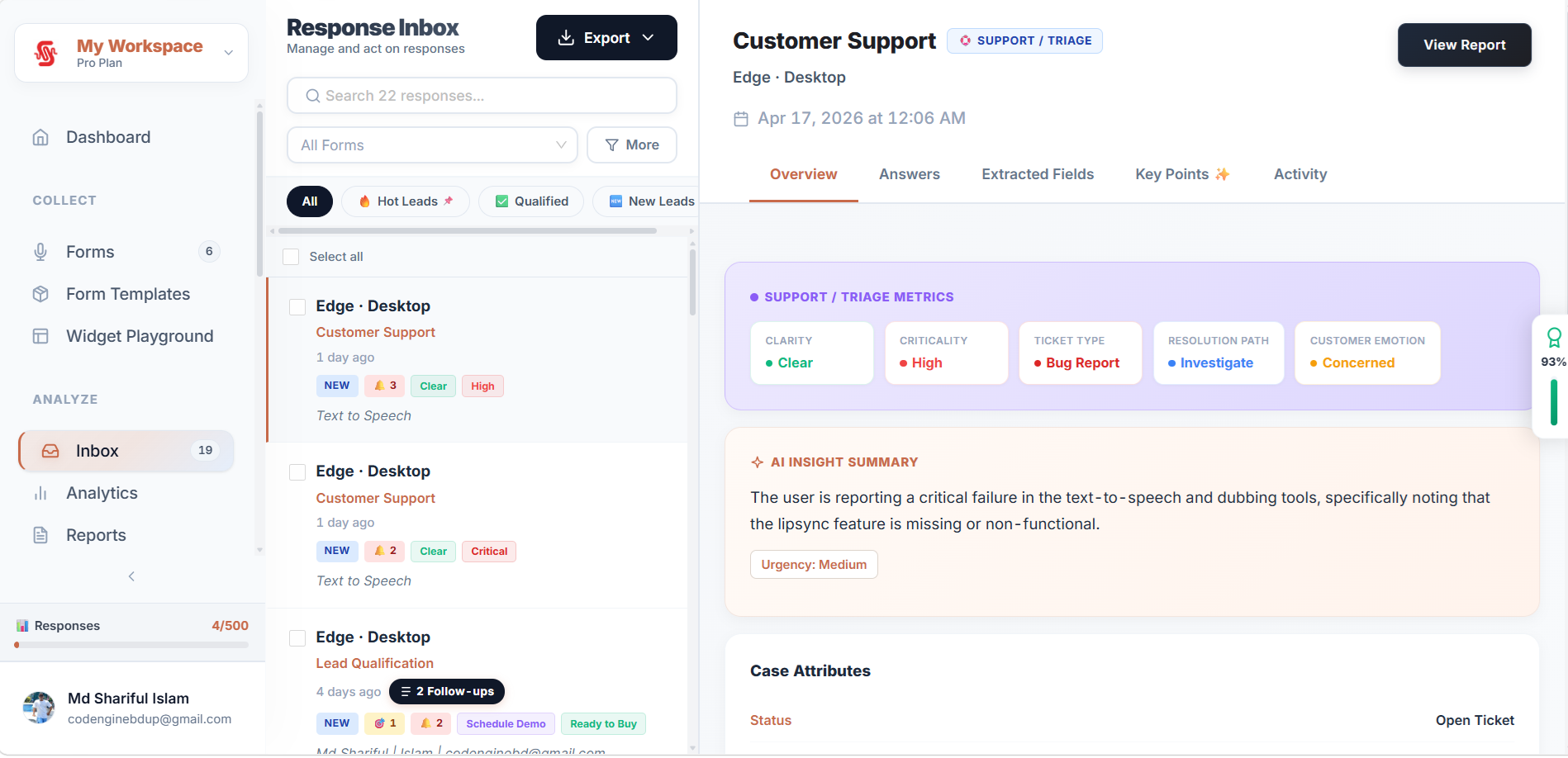
Task: Click the Widget Playground layout icon
Action: click(x=40, y=336)
